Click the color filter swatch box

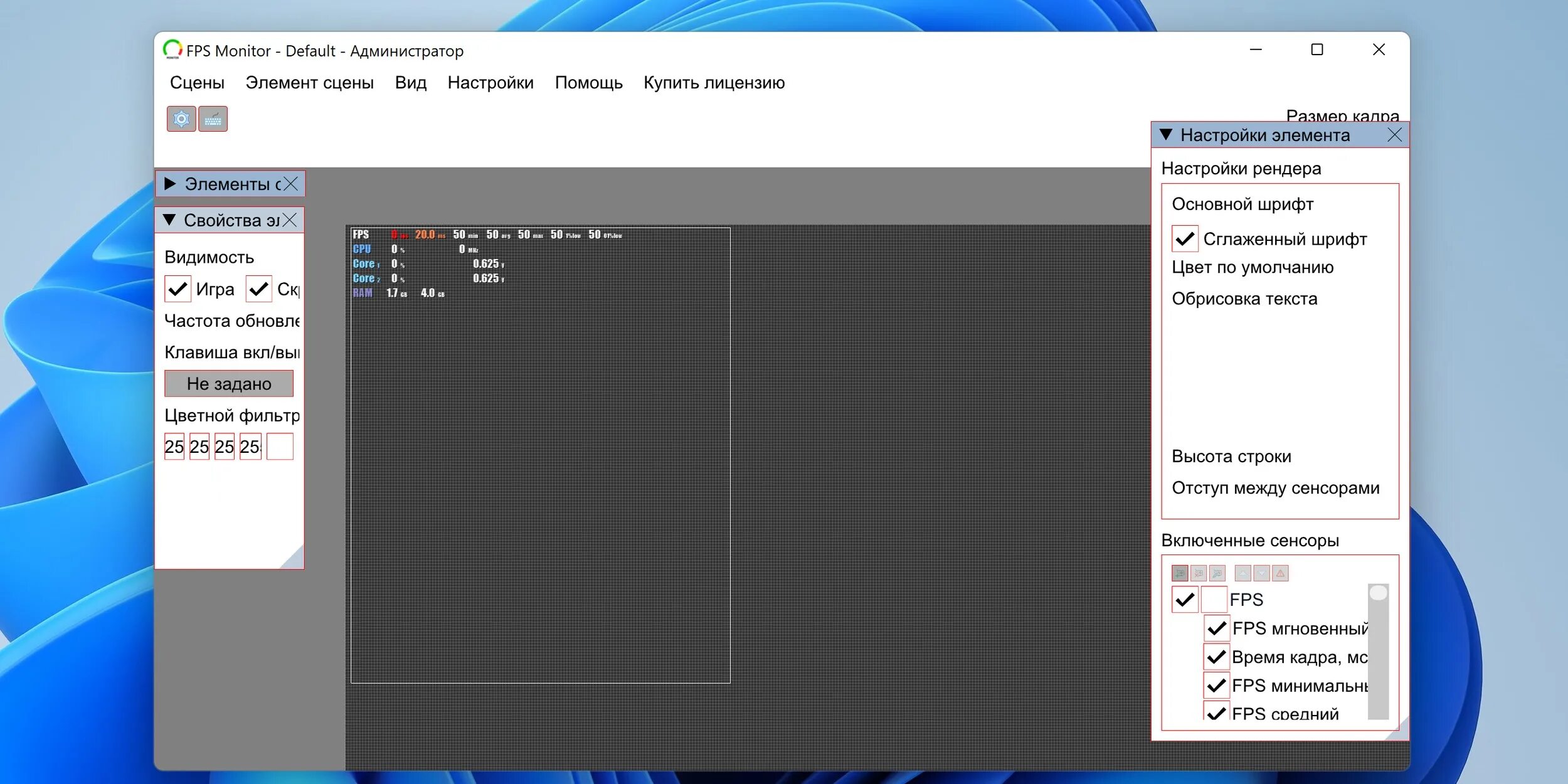[280, 447]
